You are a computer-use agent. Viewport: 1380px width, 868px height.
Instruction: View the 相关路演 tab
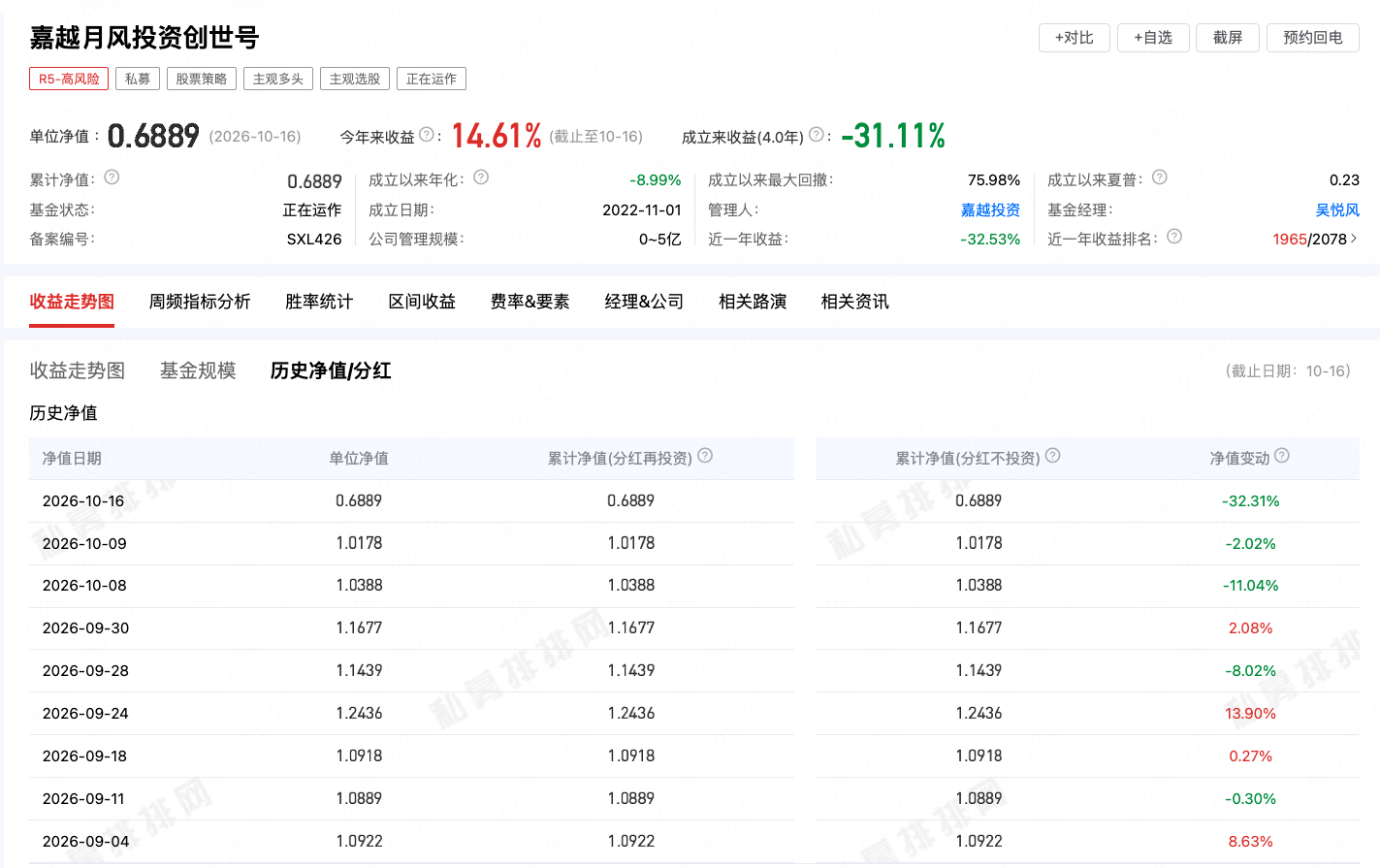pos(753,302)
